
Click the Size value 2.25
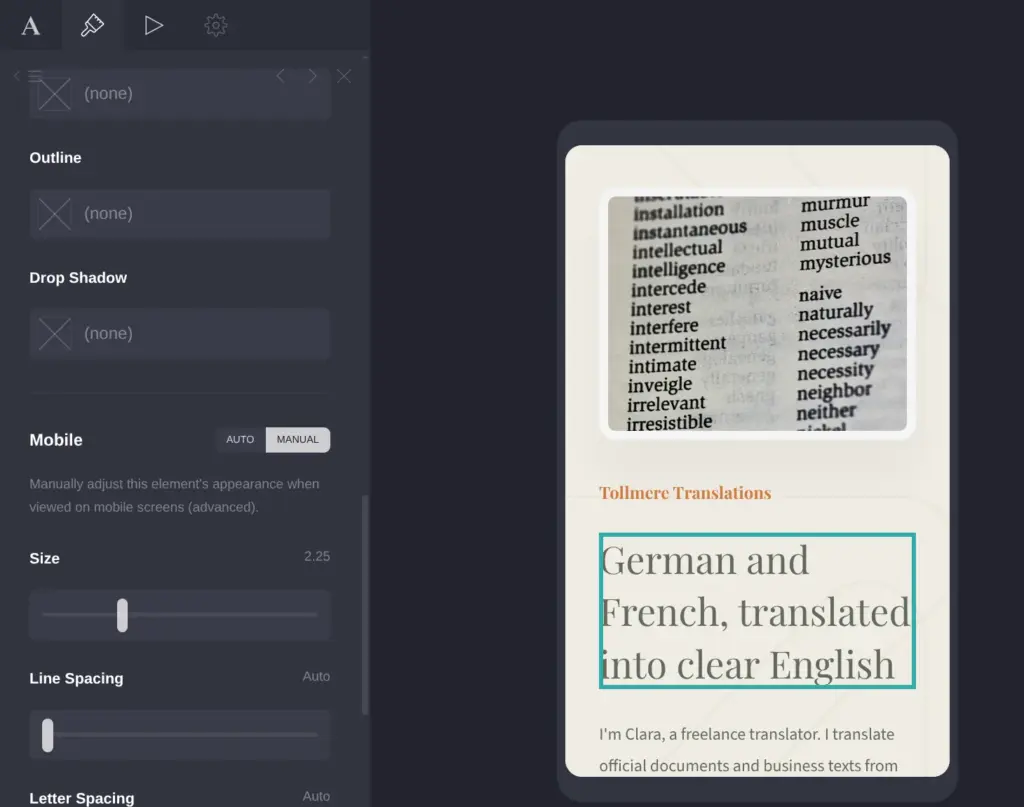click(317, 557)
